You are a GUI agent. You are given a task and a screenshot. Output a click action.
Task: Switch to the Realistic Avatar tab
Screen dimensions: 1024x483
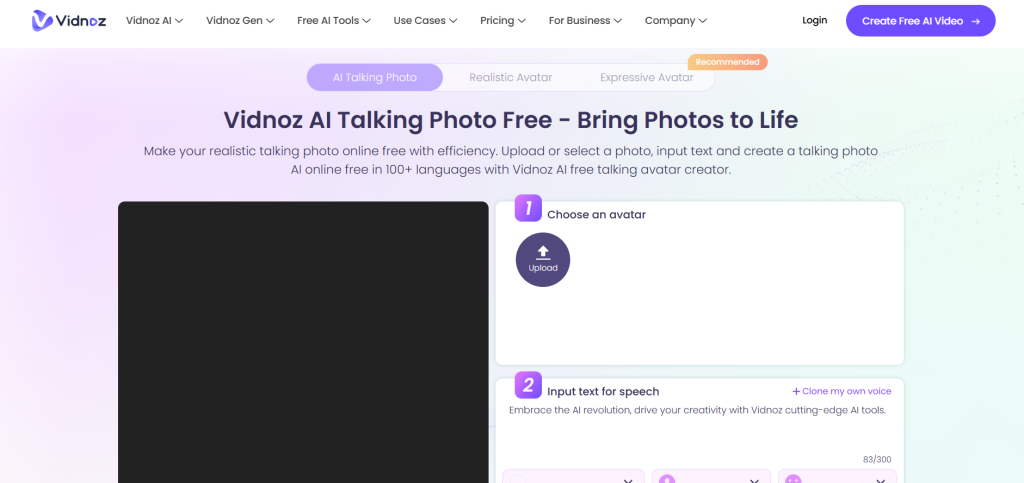tap(510, 77)
